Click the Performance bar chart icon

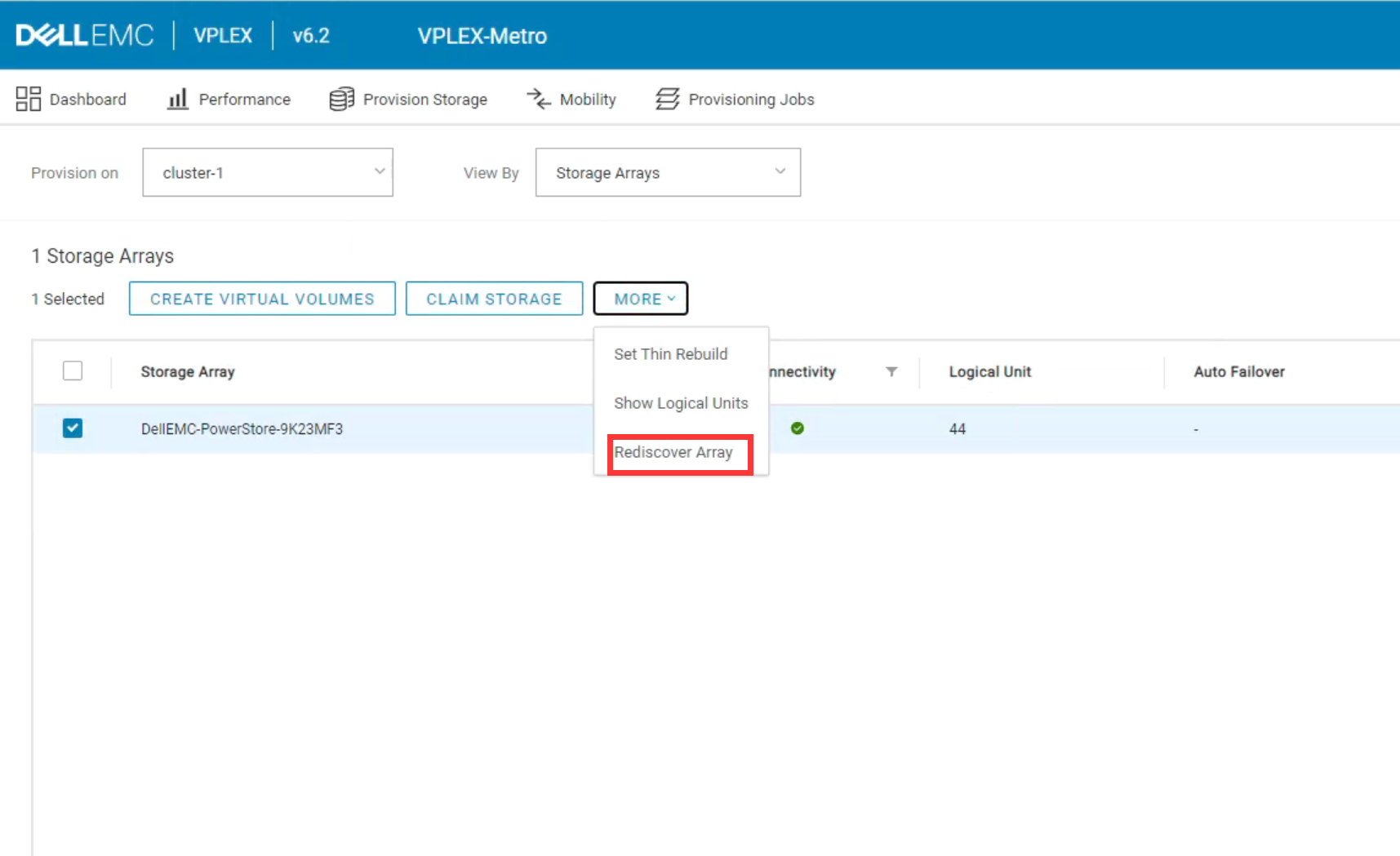click(177, 99)
